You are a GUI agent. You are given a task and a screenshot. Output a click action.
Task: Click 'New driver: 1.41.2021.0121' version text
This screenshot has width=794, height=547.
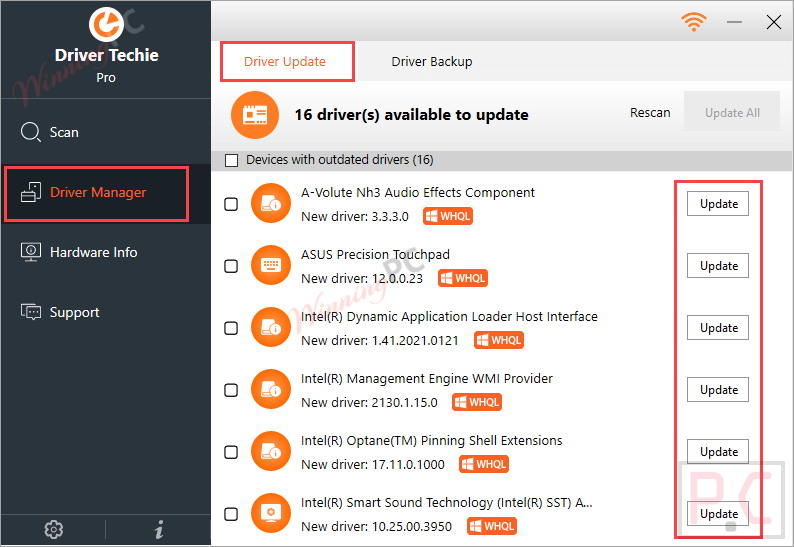(380, 341)
